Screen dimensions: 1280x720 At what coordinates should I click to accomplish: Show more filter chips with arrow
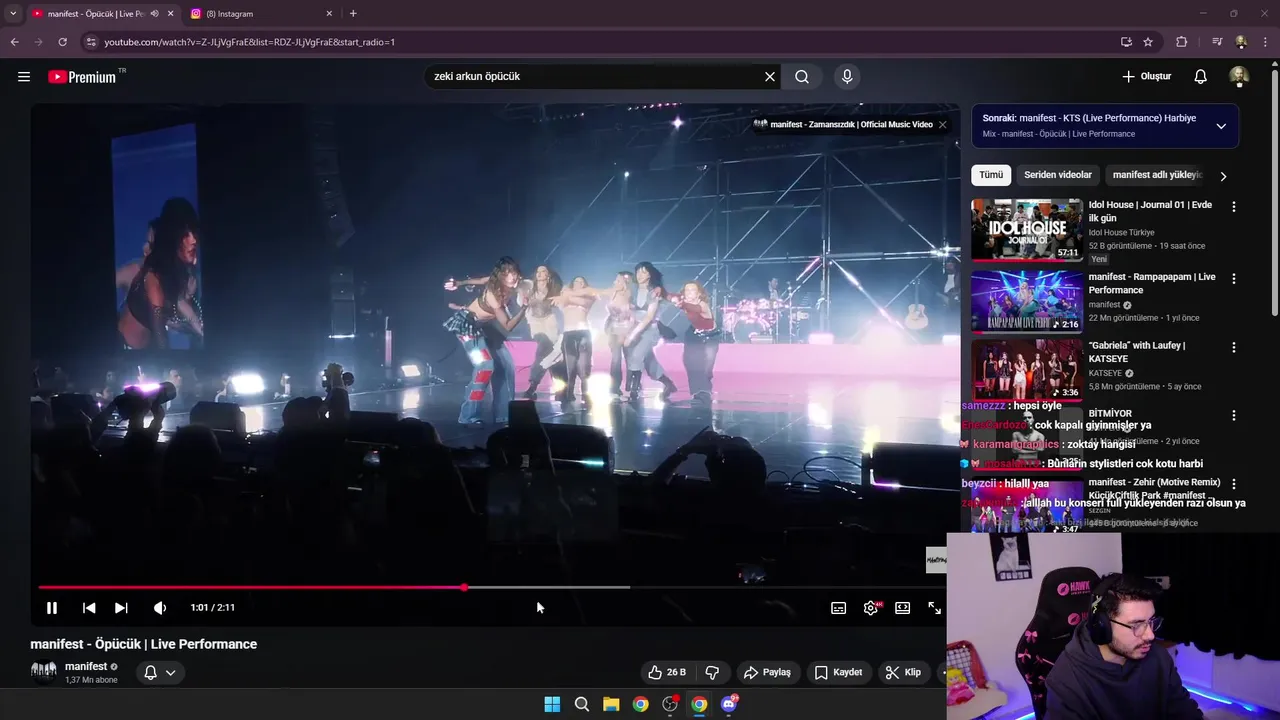pyautogui.click(x=1223, y=176)
